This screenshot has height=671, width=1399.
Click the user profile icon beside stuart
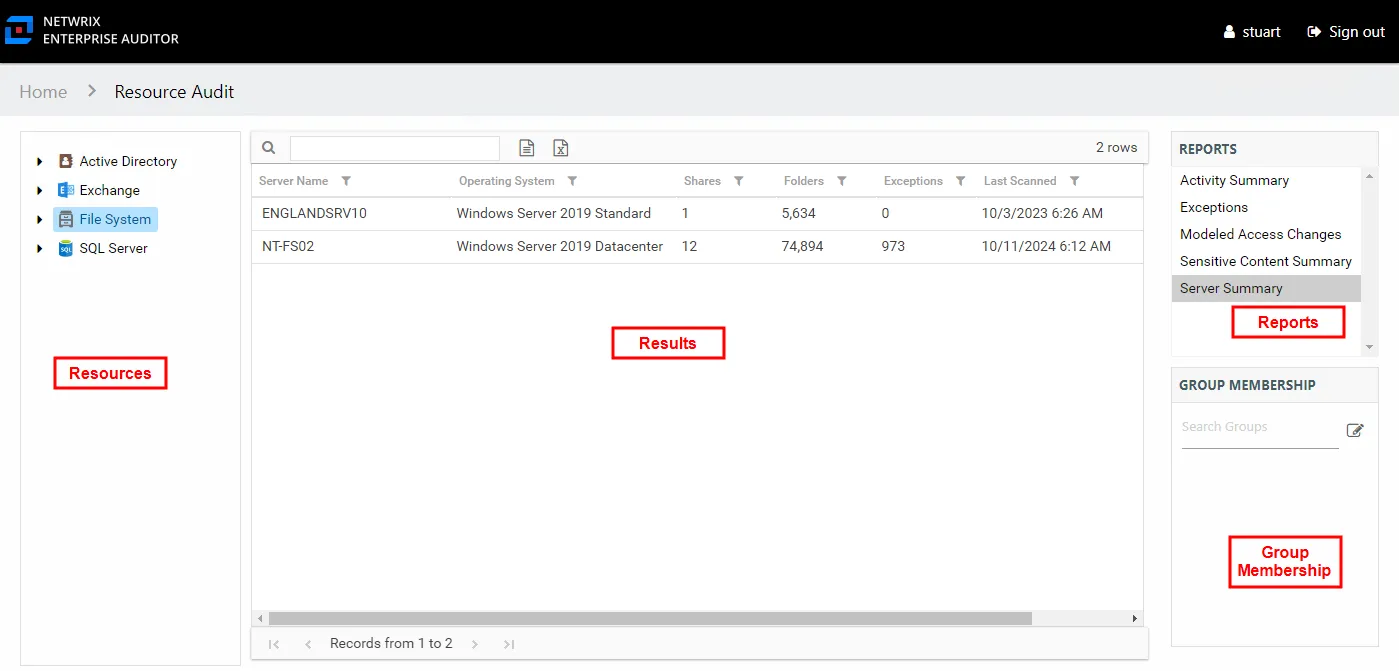coord(1229,32)
